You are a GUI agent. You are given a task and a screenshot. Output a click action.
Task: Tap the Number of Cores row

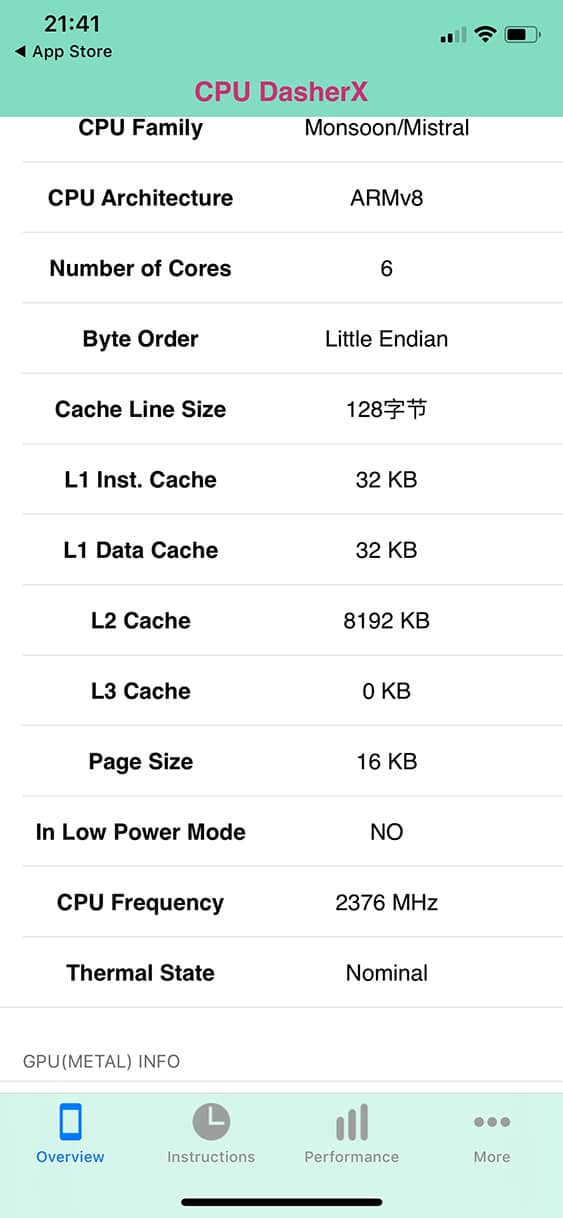[281, 268]
